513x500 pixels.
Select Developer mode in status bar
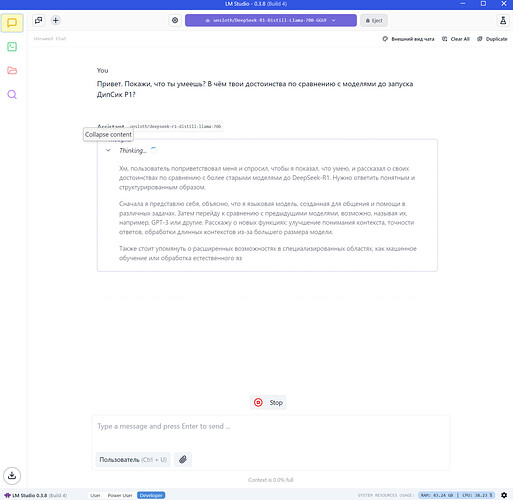tap(151, 495)
